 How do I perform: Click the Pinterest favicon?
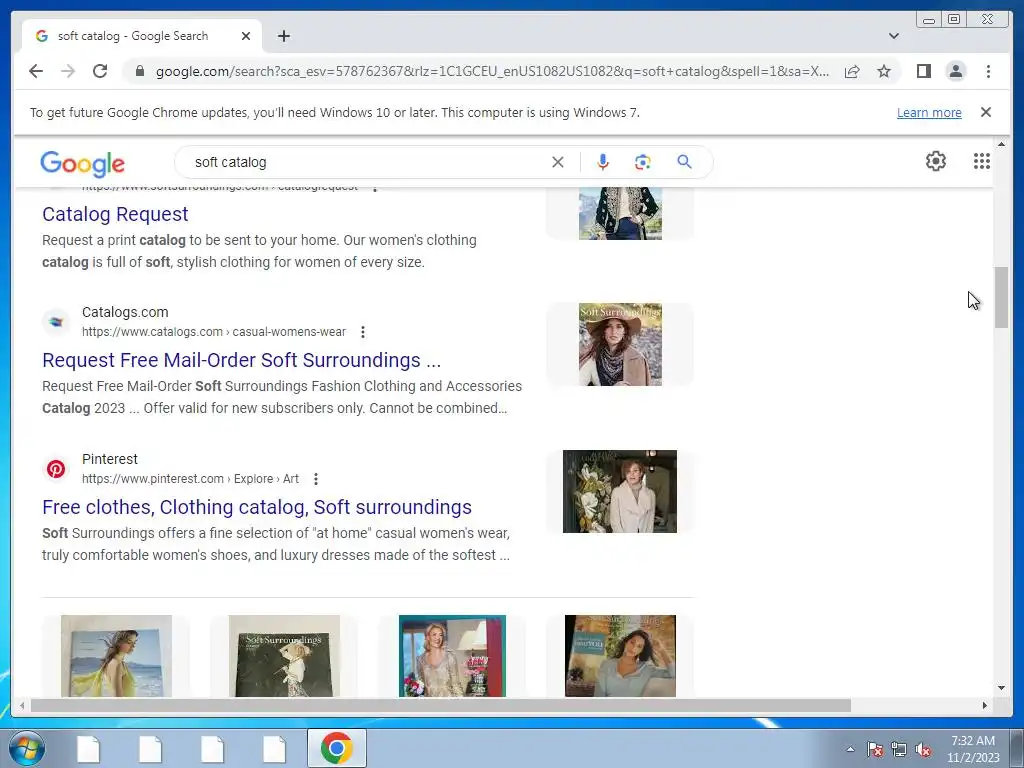coord(56,469)
